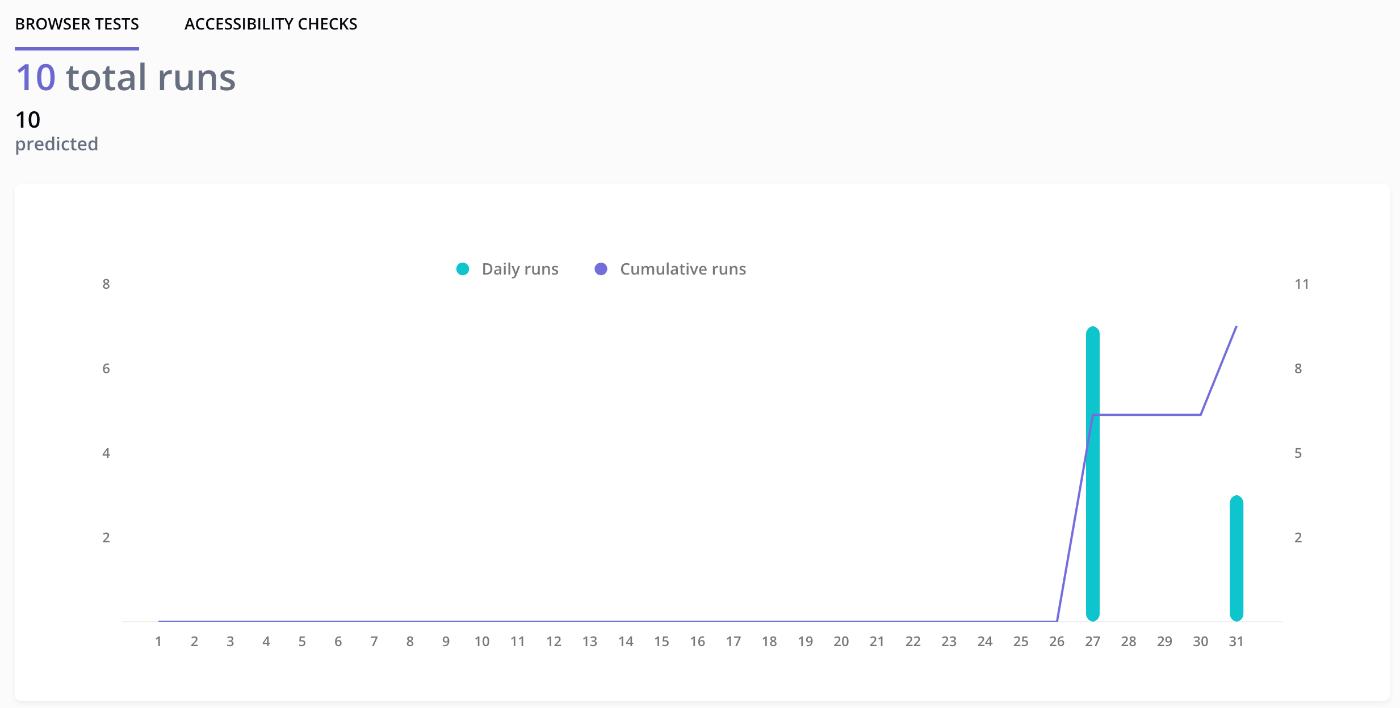1400x708 pixels.
Task: Click the x-axis label 28
Action: pos(1128,641)
